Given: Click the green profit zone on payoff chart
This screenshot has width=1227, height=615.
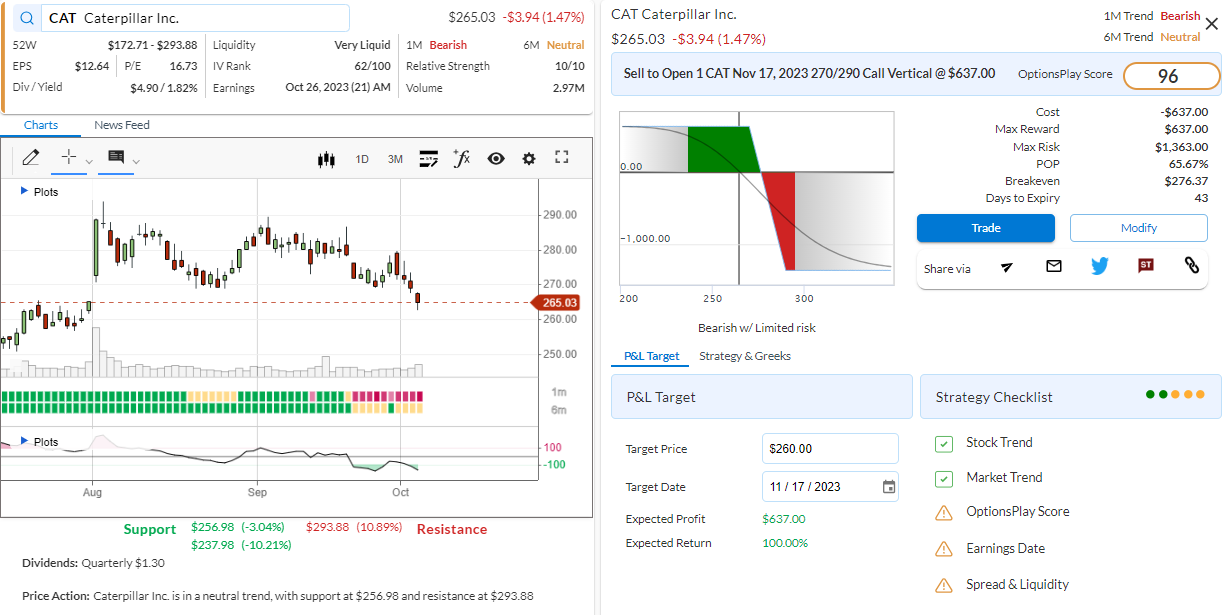Looking at the screenshot, I should pos(722,148).
